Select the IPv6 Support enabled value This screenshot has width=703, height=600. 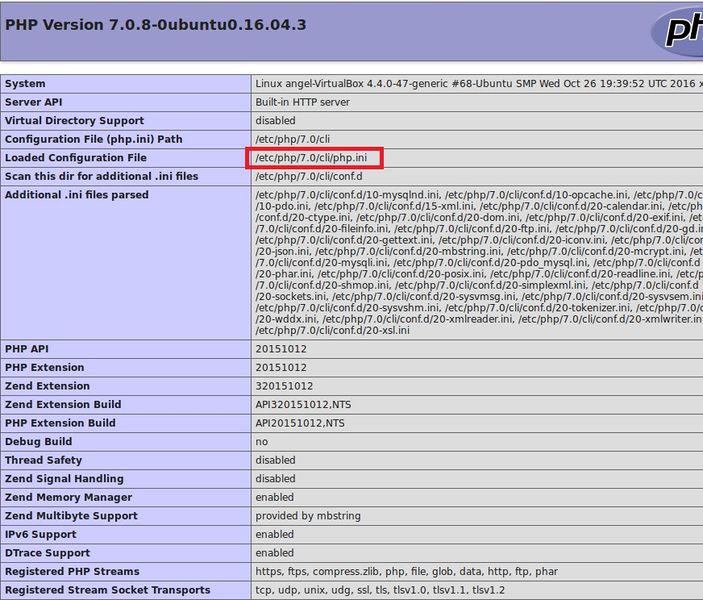tap(275, 535)
